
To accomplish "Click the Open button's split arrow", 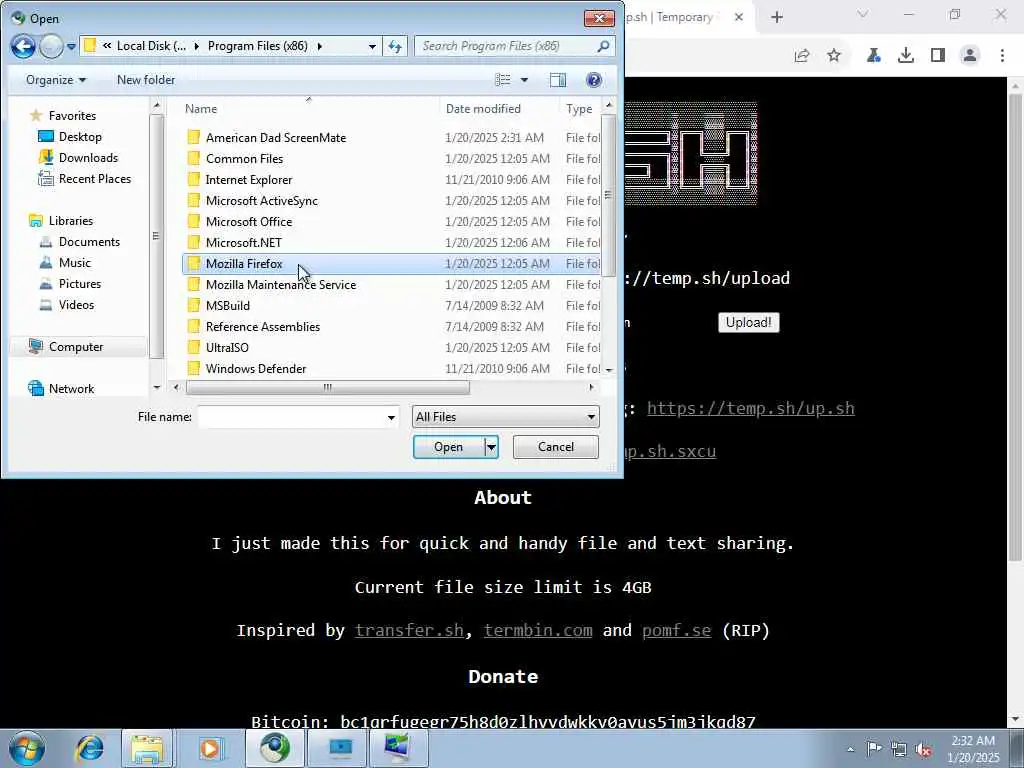I will pos(491,447).
